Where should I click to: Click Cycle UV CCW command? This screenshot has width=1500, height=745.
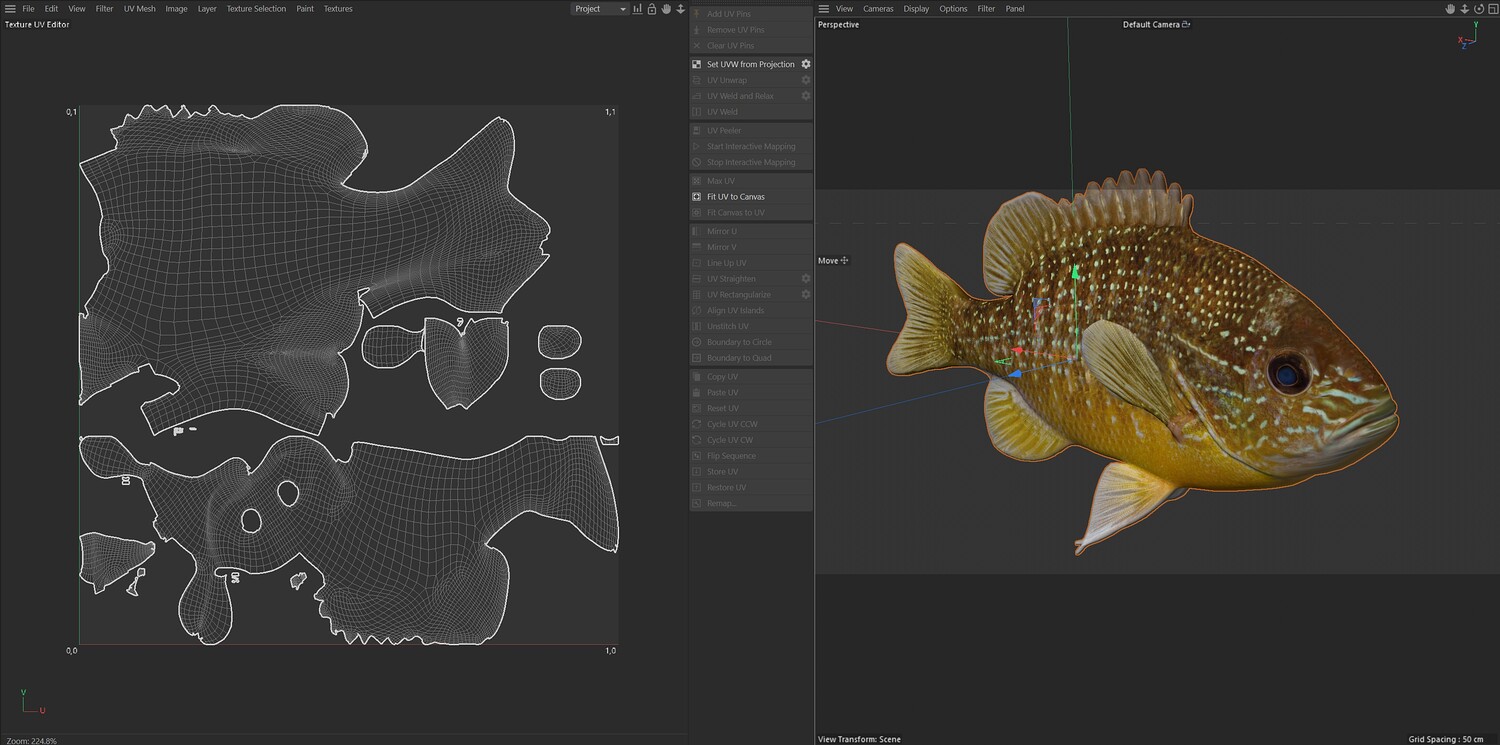click(750, 424)
